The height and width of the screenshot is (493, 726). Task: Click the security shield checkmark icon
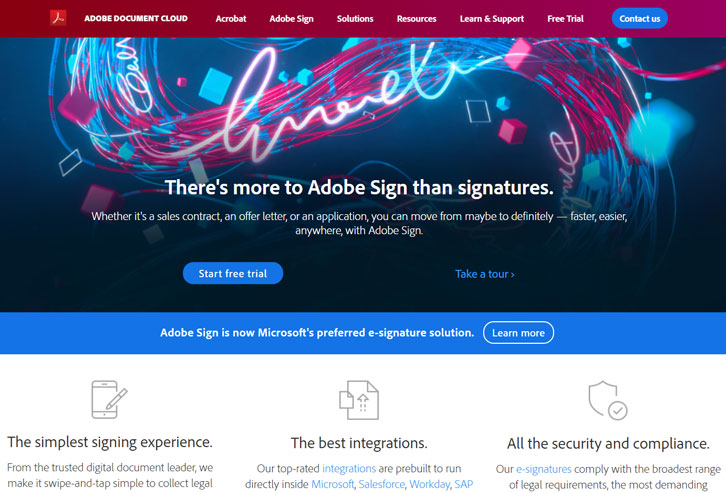tap(607, 400)
